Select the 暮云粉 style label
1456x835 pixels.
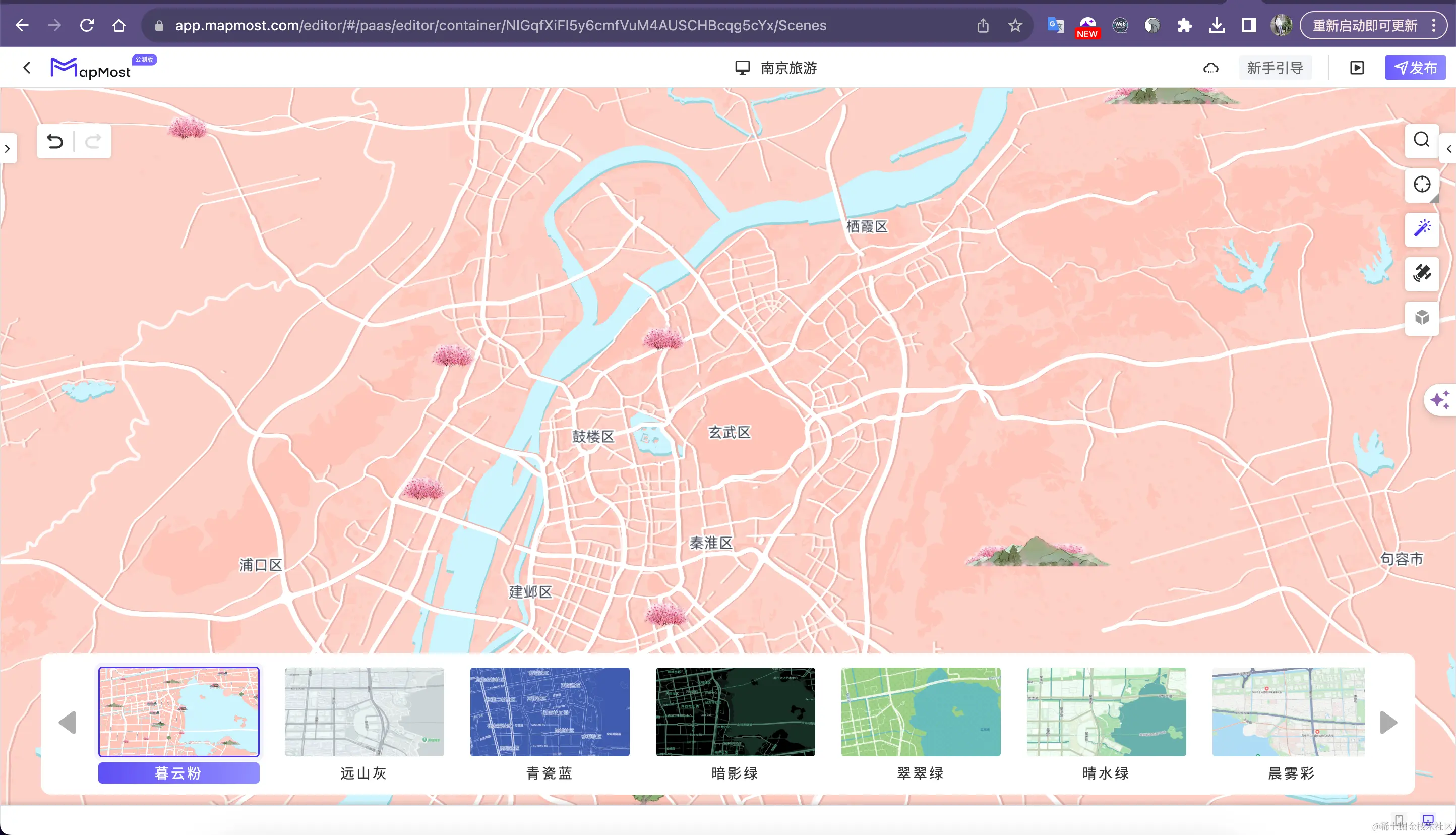point(178,773)
